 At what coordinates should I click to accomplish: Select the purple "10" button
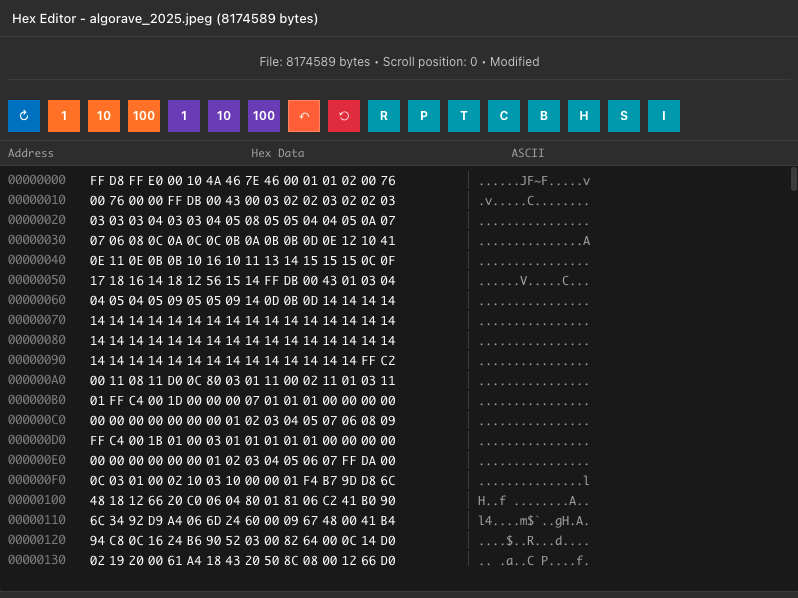point(224,116)
